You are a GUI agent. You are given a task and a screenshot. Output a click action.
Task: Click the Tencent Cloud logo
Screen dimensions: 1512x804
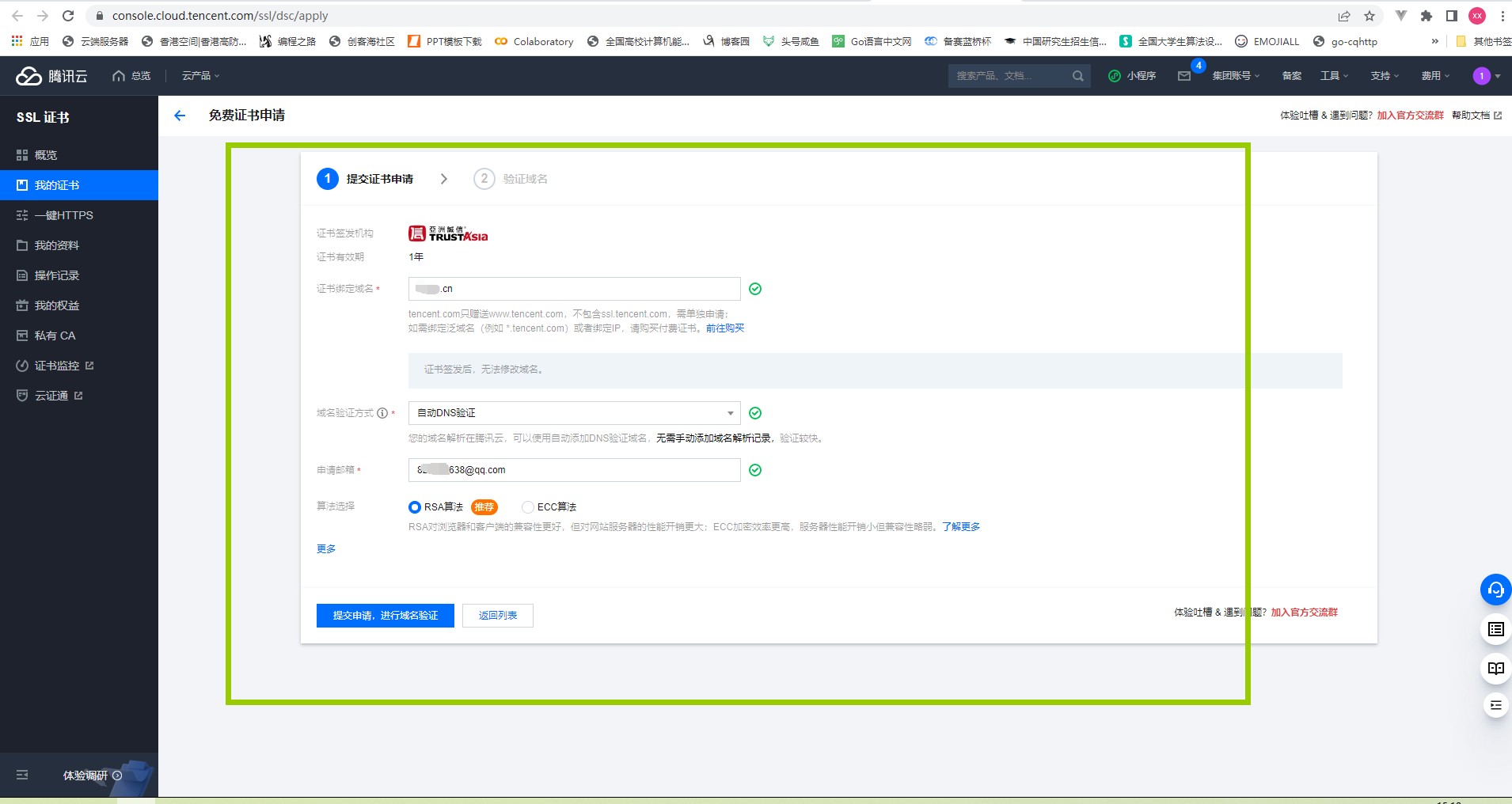click(52, 76)
